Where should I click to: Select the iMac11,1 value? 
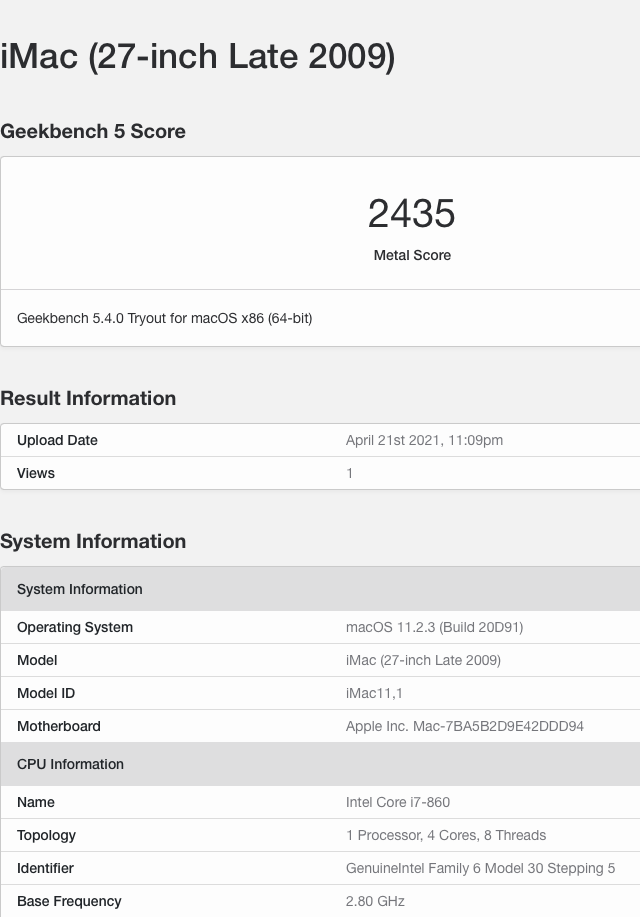pyautogui.click(x=374, y=694)
